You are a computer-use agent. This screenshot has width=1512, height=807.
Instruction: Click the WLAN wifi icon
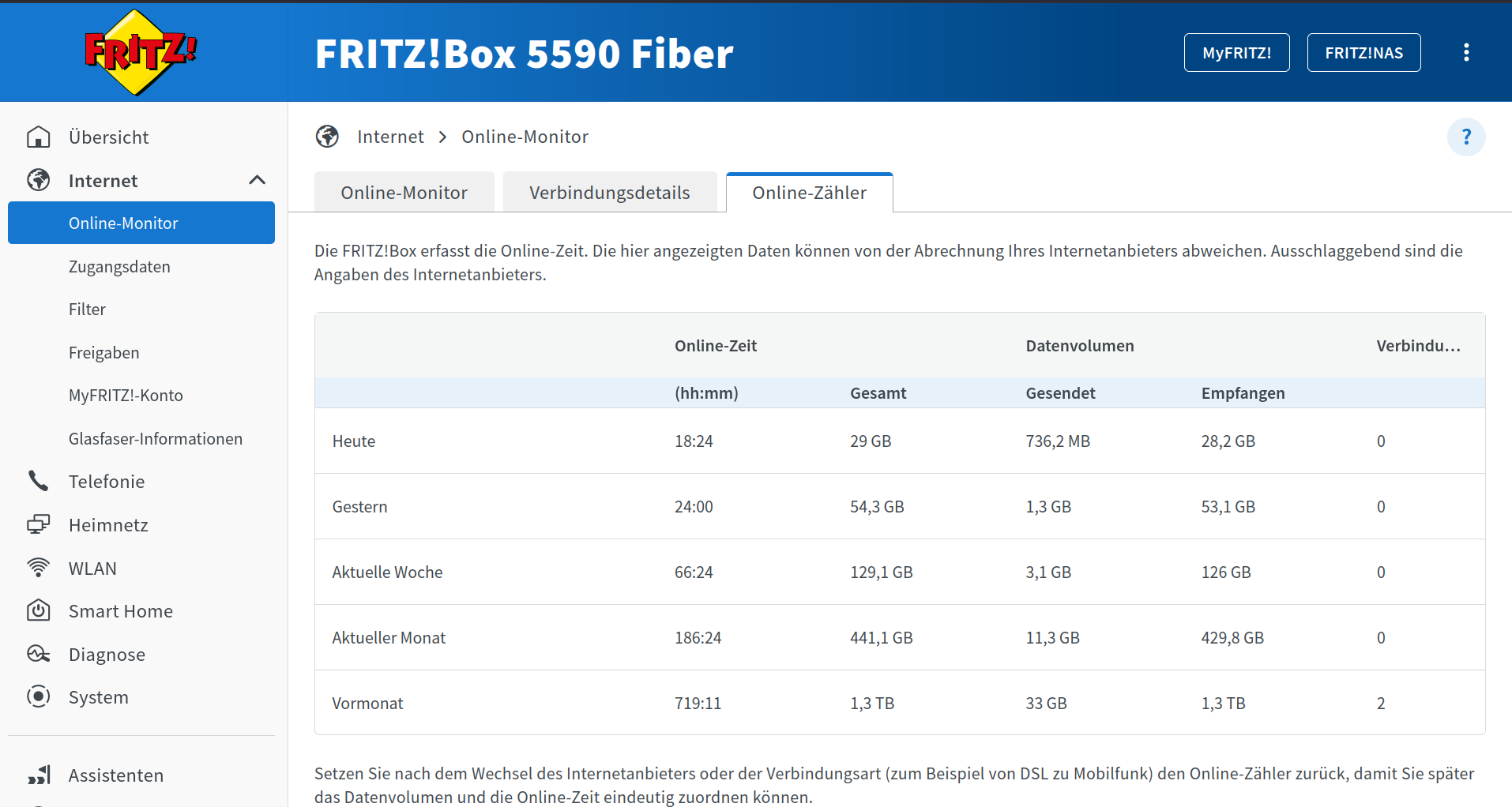[38, 568]
